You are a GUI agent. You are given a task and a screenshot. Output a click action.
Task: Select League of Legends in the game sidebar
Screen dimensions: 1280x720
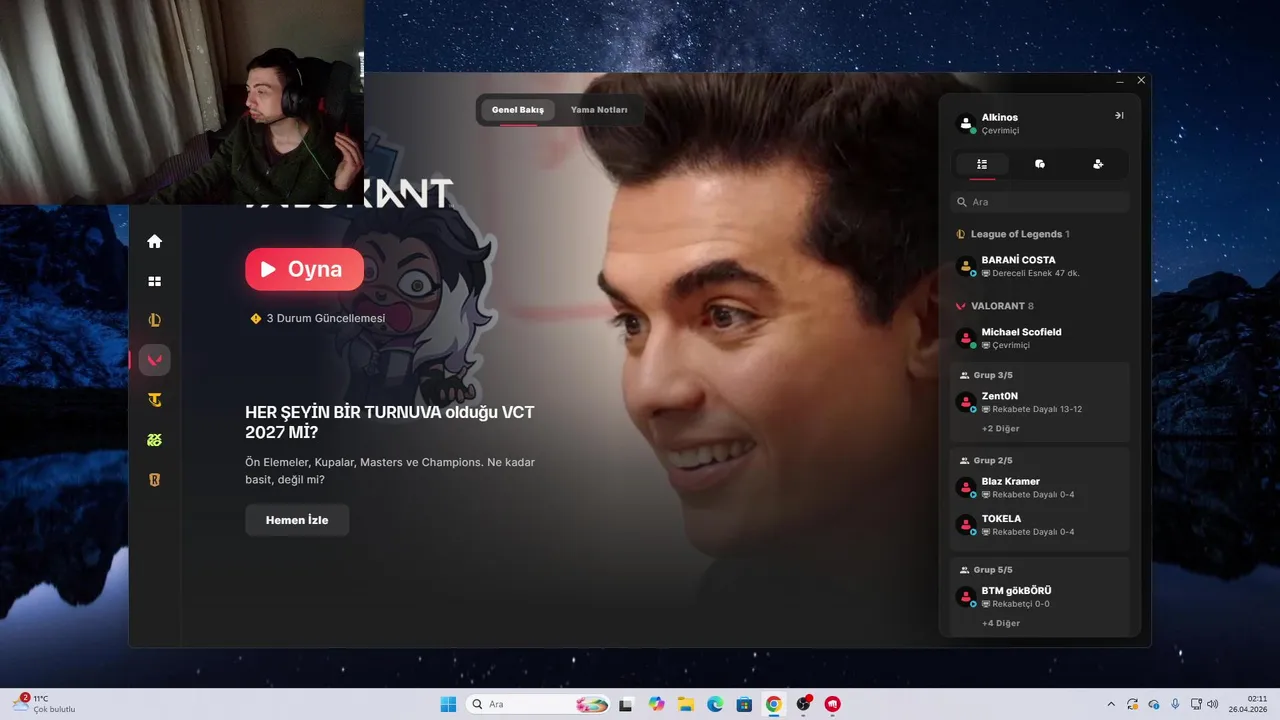coord(154,320)
